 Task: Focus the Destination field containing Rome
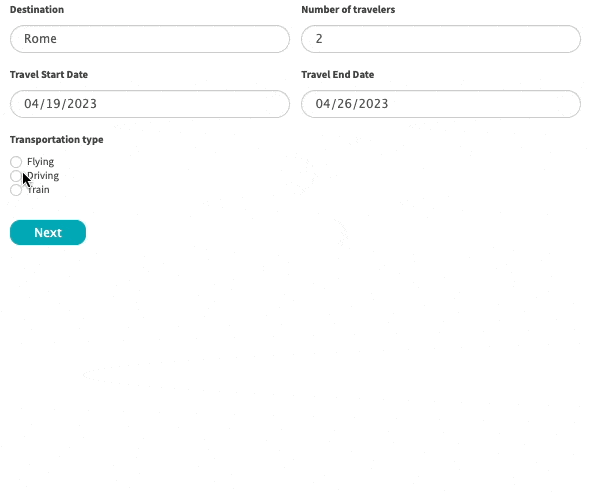(x=150, y=39)
